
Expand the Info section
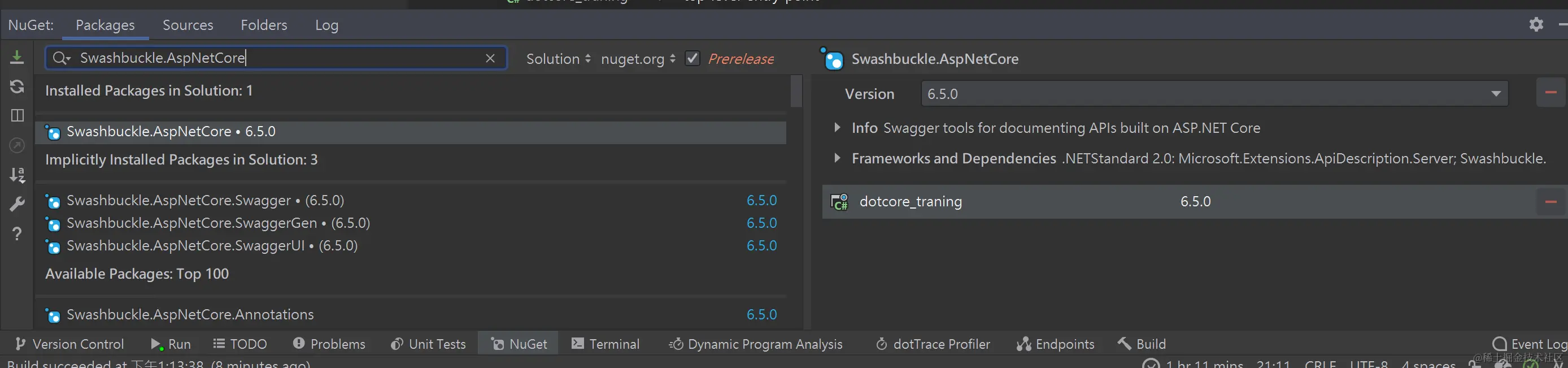tap(837, 127)
